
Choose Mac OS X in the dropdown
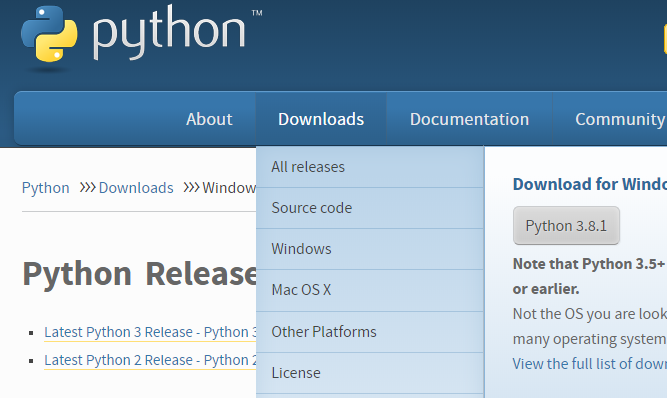[370, 290]
